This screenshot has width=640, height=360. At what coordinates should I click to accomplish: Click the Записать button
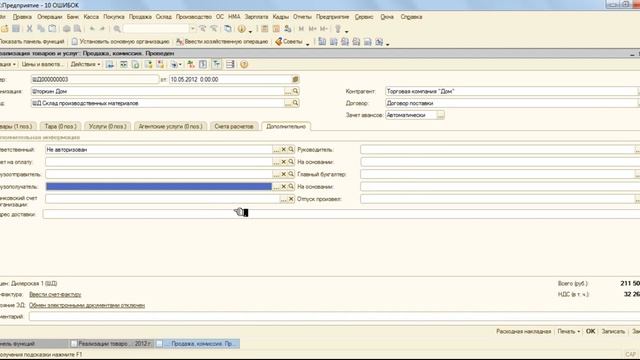[613, 331]
